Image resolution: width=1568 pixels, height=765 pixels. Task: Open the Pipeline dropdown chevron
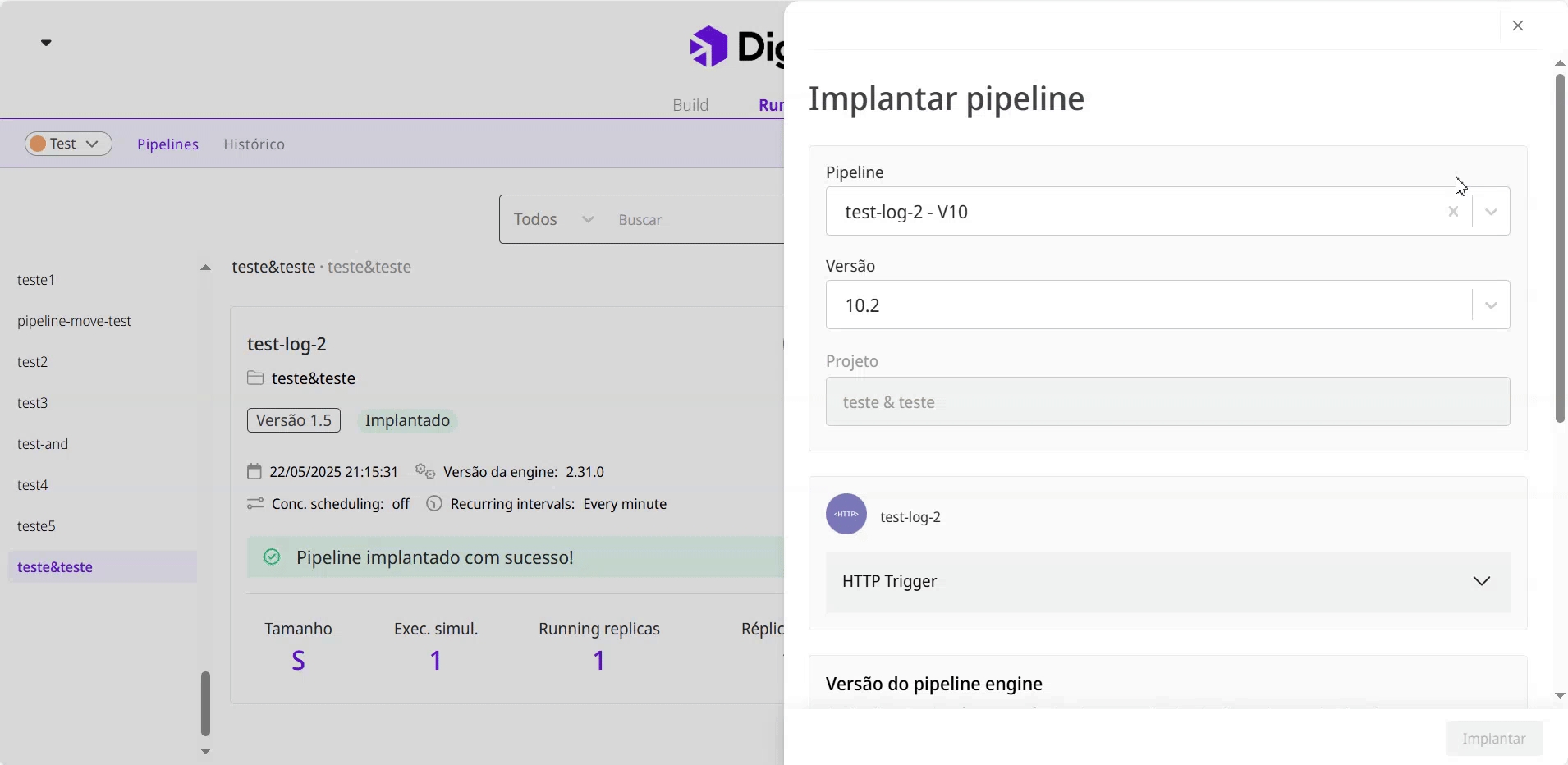pyautogui.click(x=1492, y=212)
